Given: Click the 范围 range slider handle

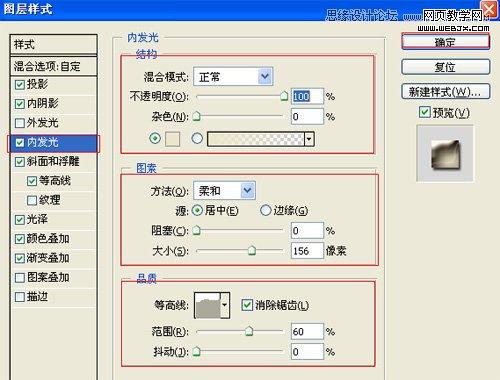Looking at the screenshot, I should (249, 331).
